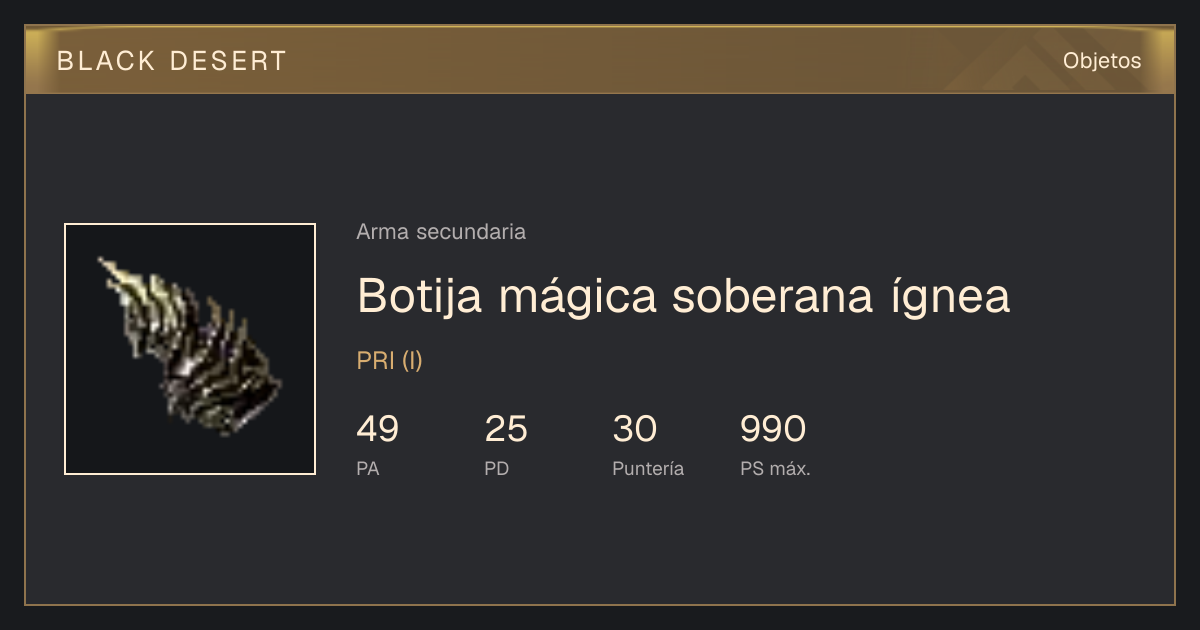Click the 30 Puntería value
This screenshot has width=1200, height=630.
click(x=634, y=429)
